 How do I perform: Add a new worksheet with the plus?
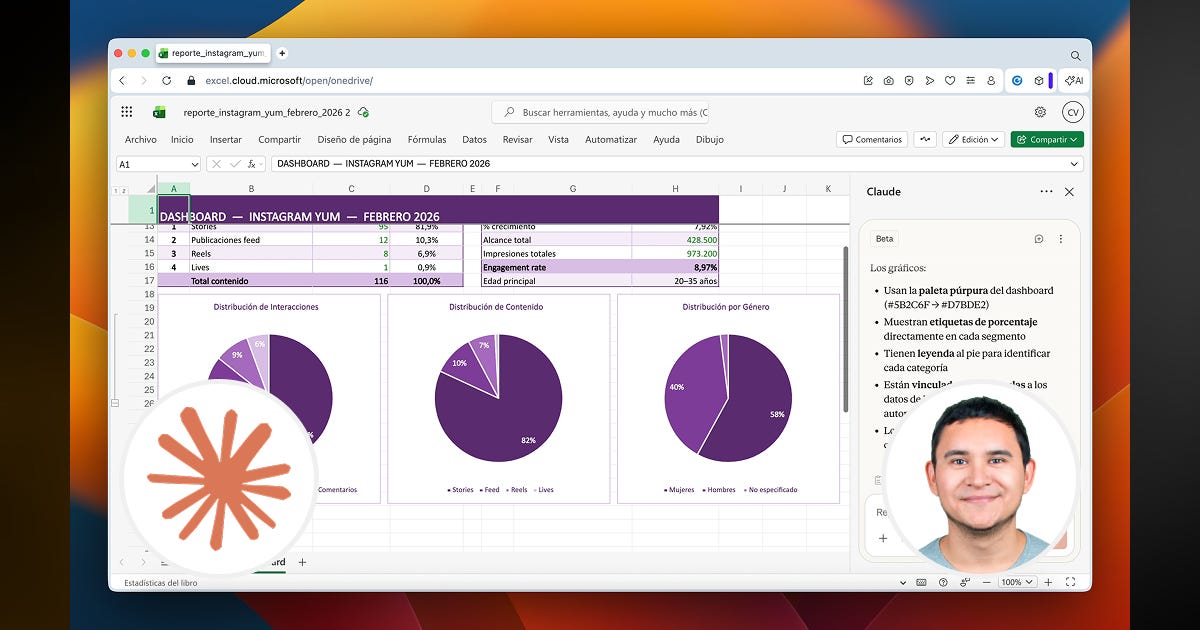pyautogui.click(x=302, y=562)
